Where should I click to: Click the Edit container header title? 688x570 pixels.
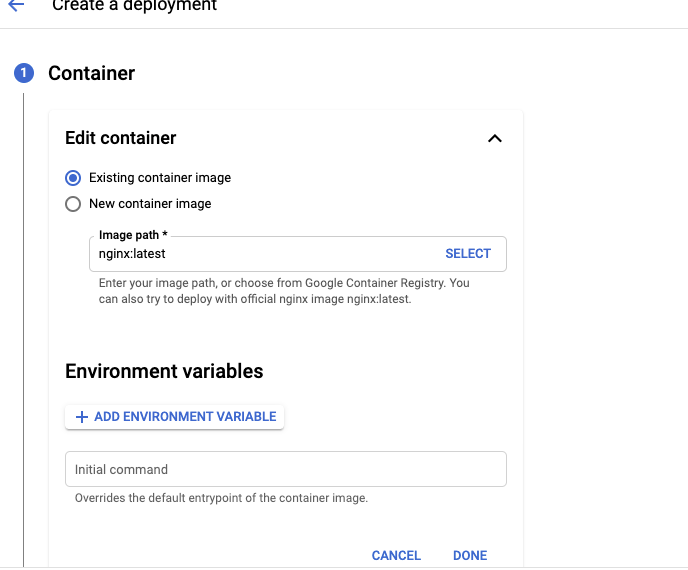(x=121, y=138)
